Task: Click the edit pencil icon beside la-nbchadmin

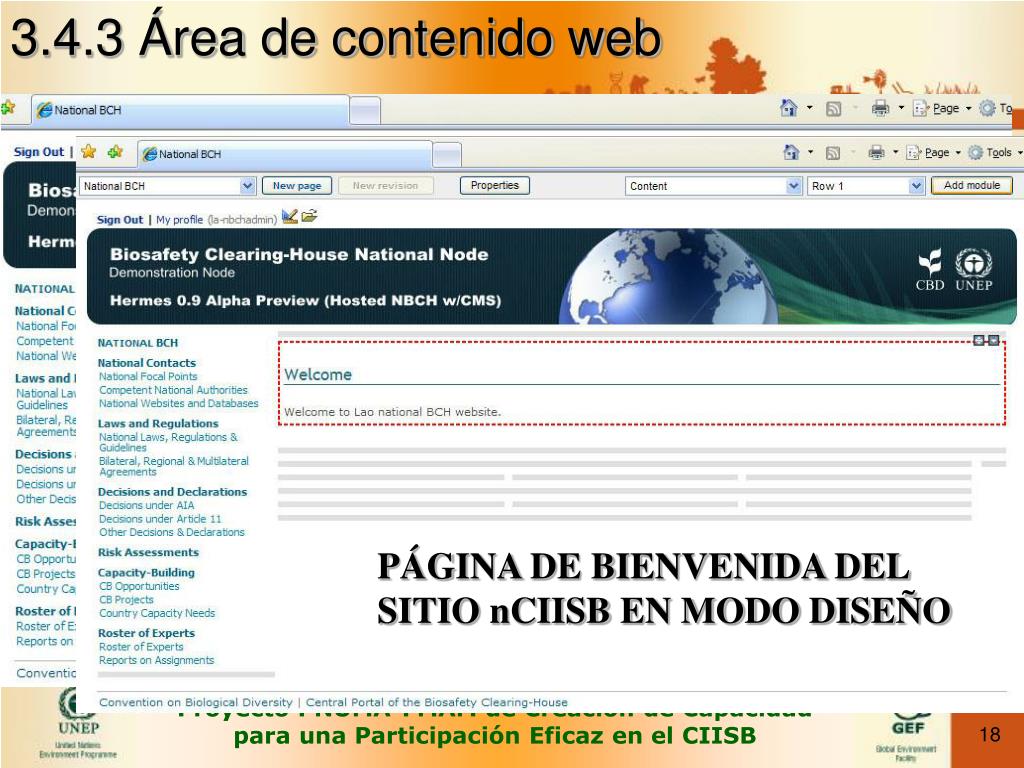Action: [289, 216]
